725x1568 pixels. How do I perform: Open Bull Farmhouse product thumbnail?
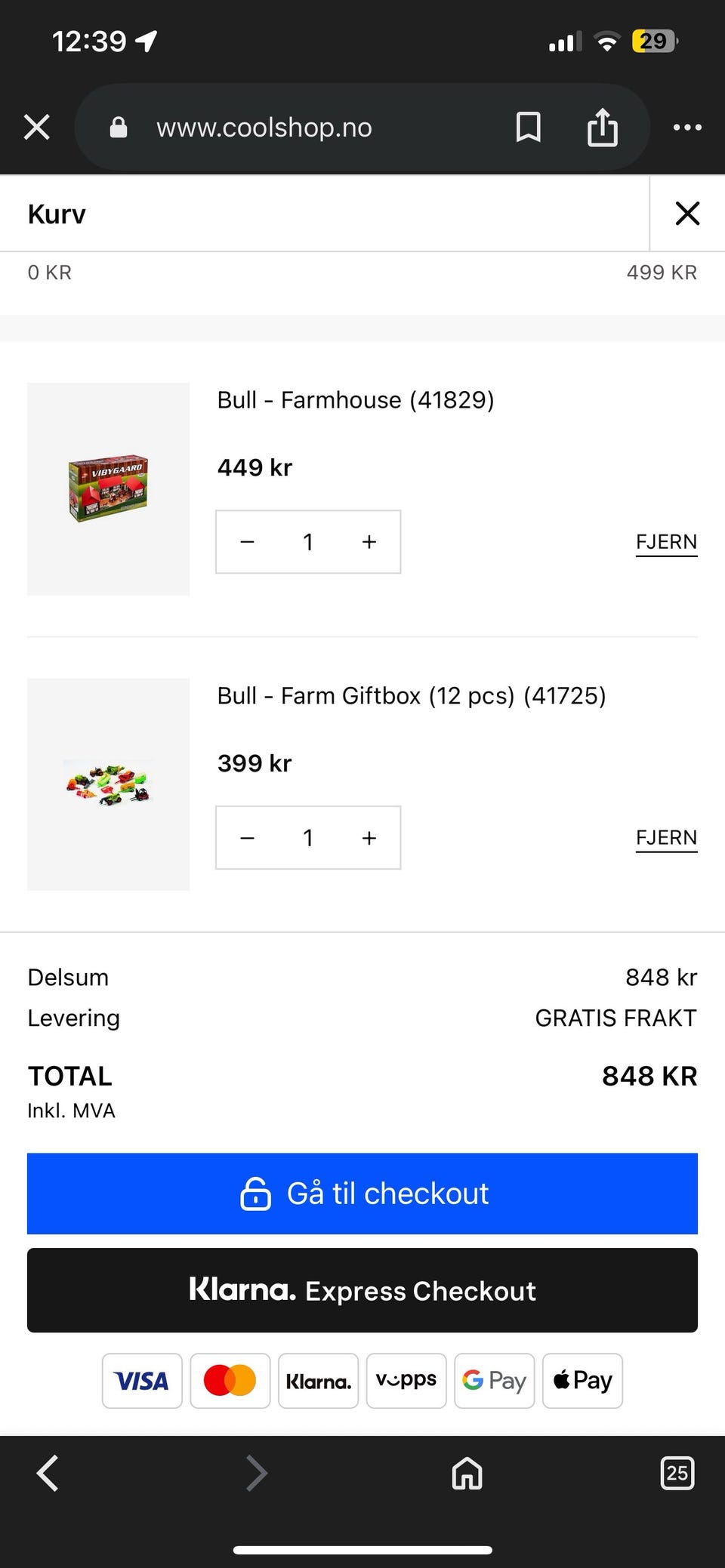pos(108,488)
